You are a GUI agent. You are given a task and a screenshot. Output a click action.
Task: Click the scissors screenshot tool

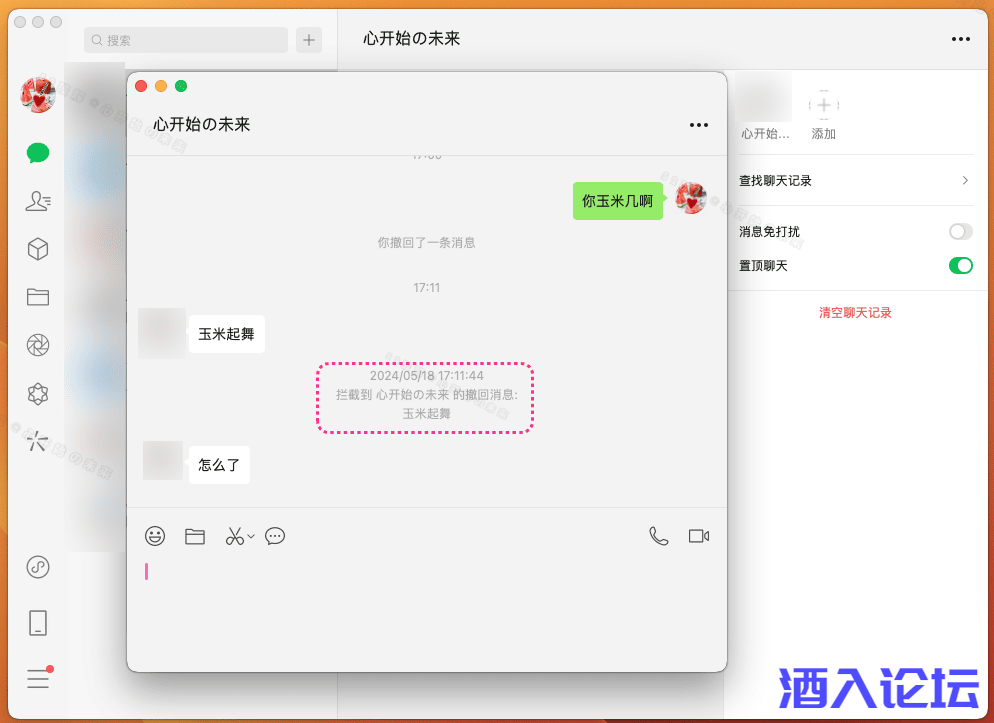tap(234, 536)
